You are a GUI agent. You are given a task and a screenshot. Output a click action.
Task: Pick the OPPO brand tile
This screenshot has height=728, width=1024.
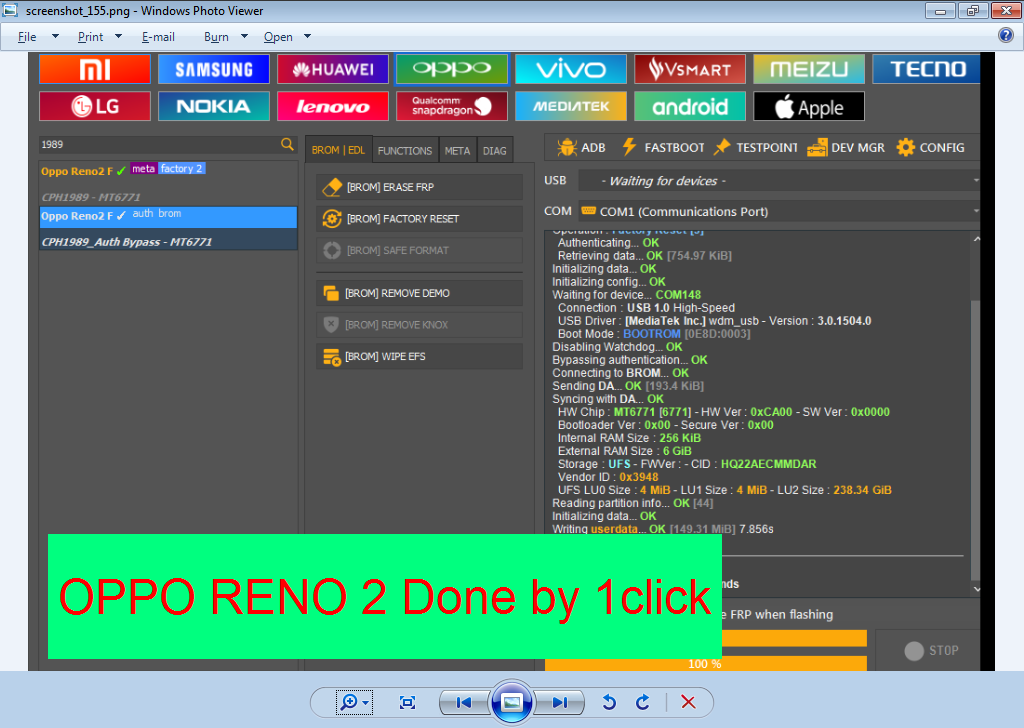(452, 69)
